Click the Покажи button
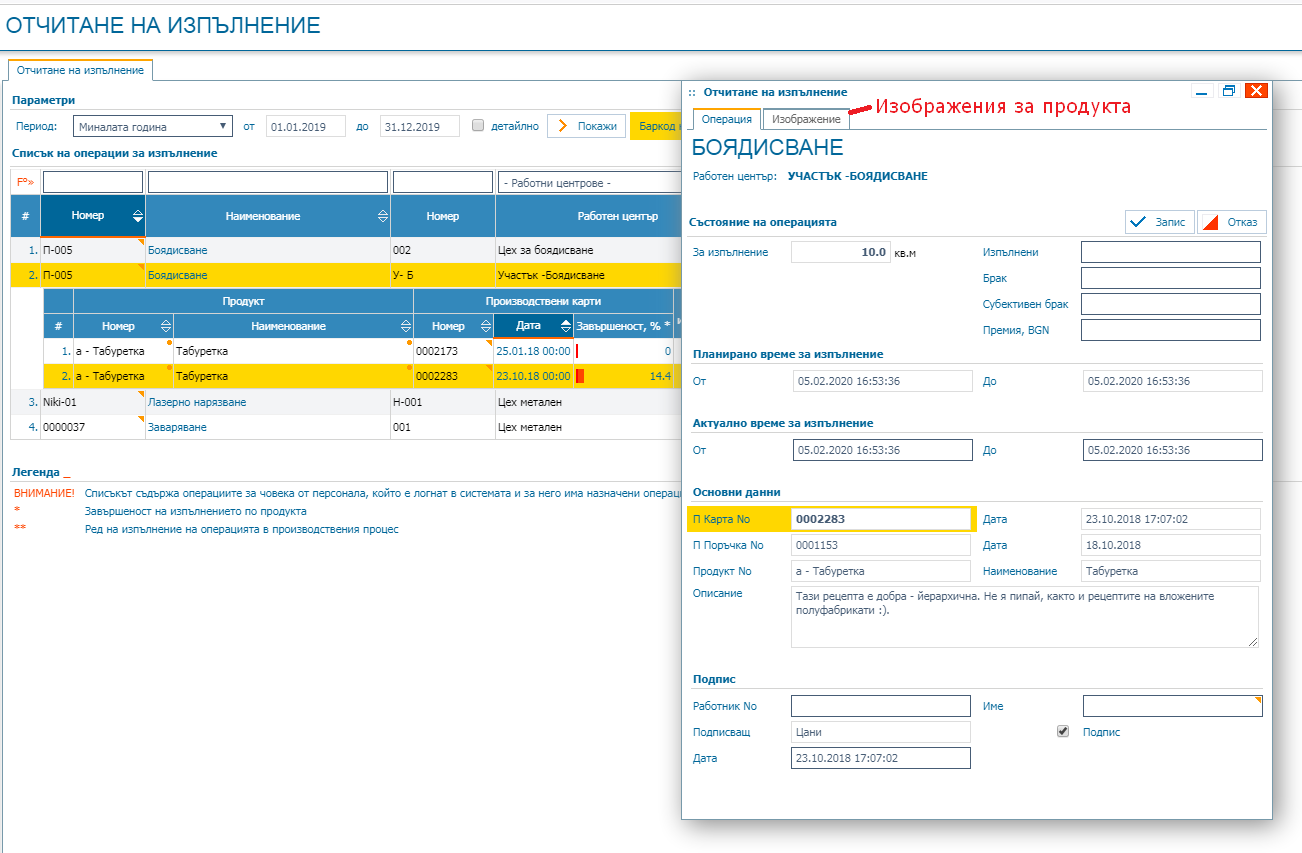 pos(587,126)
